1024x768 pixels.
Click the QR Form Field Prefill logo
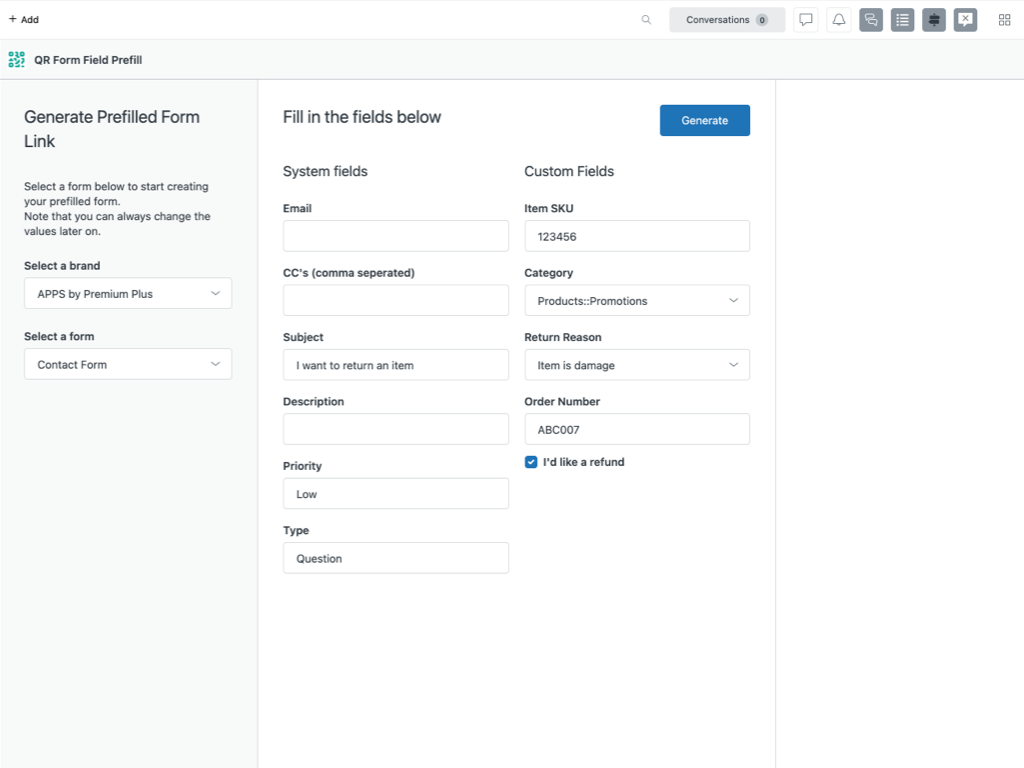pos(16,60)
